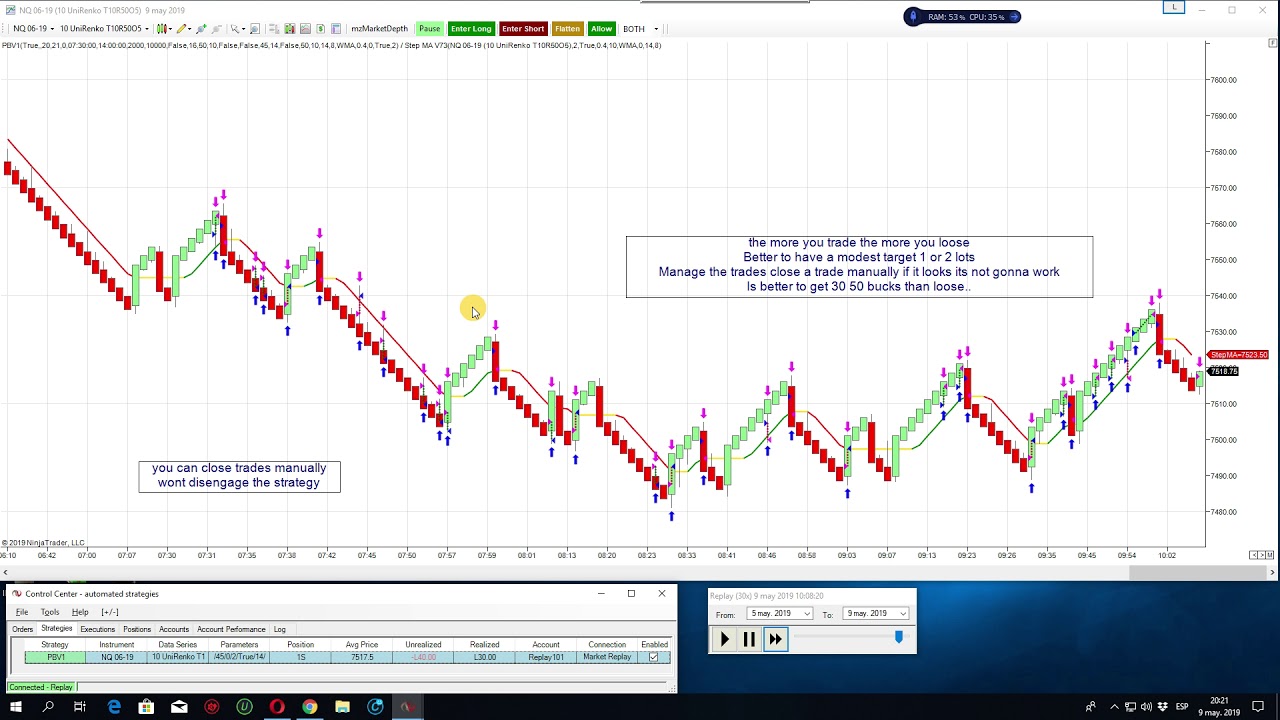Click the replay fast-forward button
This screenshot has height=720, width=1280.
coord(775,639)
